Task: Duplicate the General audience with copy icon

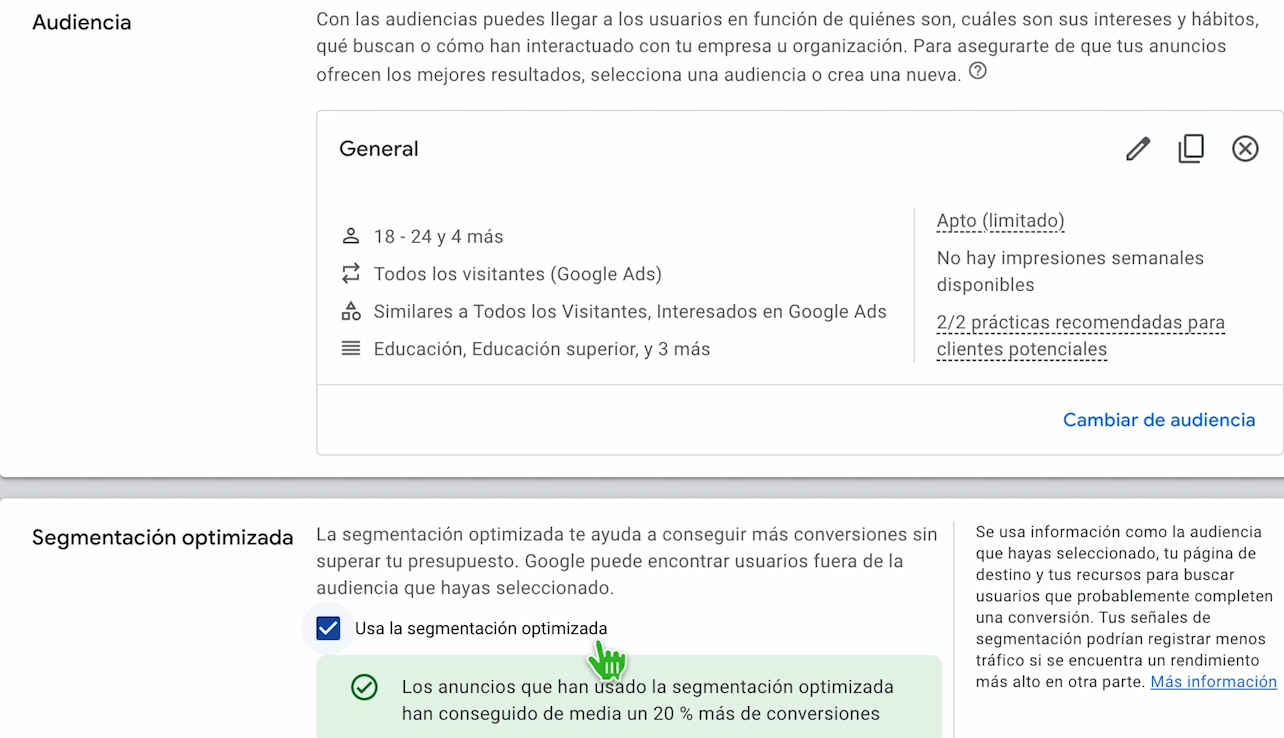Action: 1191,149
